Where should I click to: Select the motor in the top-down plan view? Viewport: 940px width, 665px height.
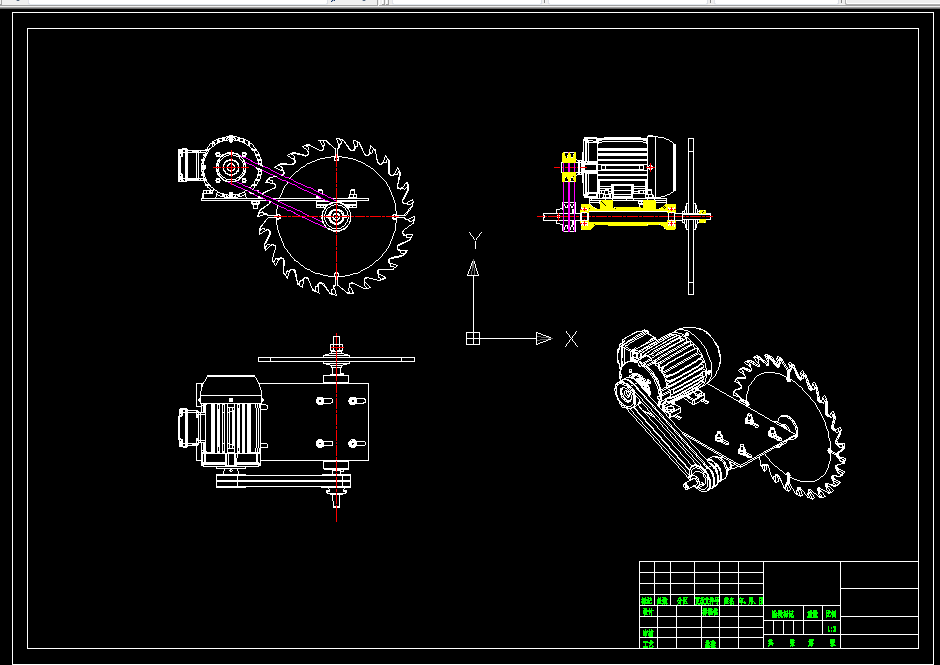[223, 421]
